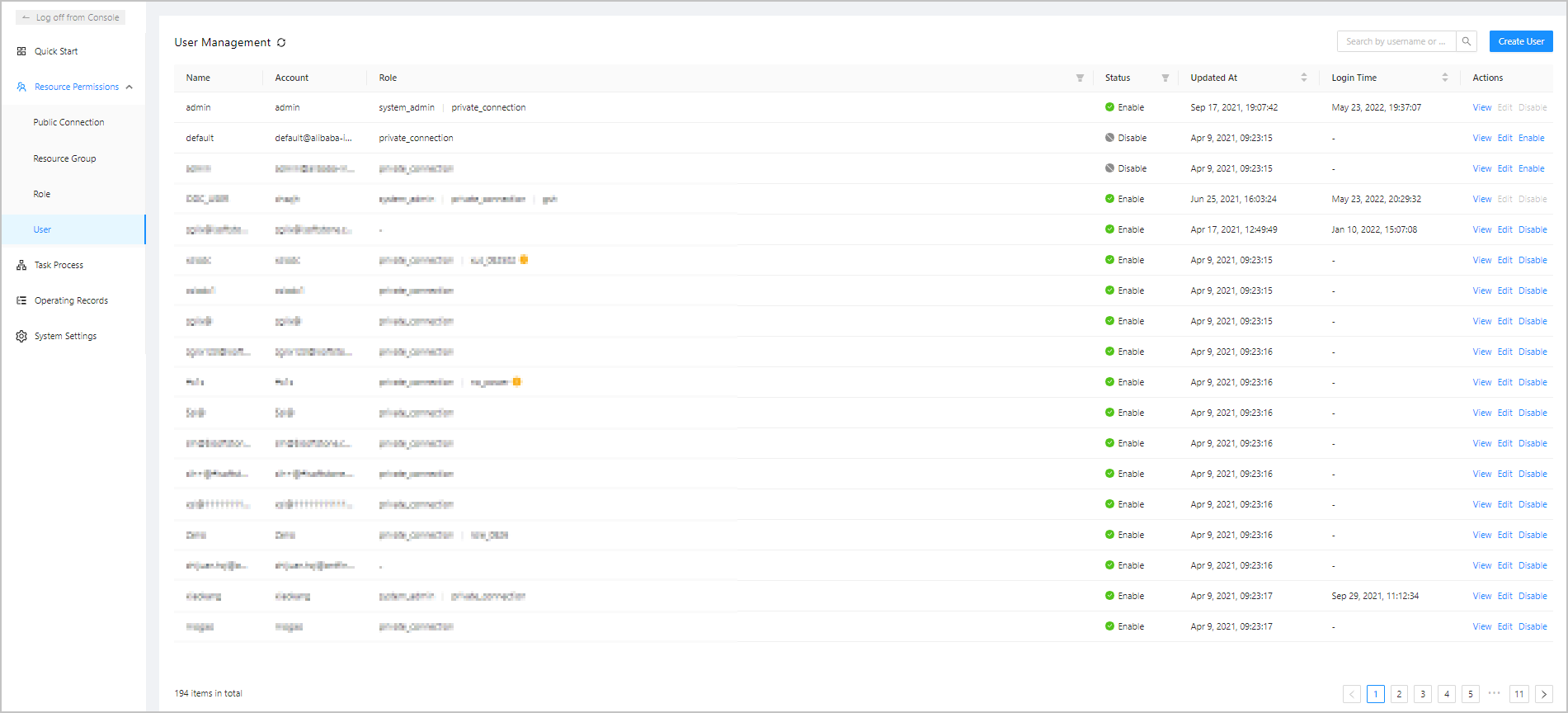The width and height of the screenshot is (1568, 713).
Task: Click the refresh icon beside User Management
Action: coord(281,42)
